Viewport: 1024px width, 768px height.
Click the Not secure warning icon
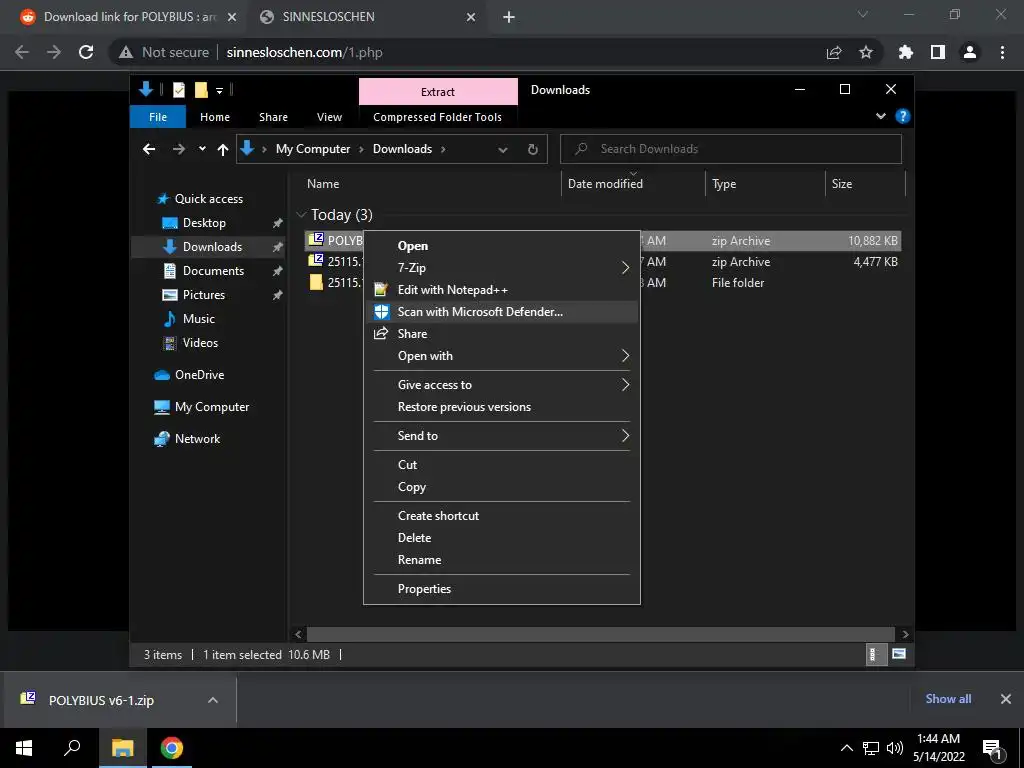(x=126, y=52)
